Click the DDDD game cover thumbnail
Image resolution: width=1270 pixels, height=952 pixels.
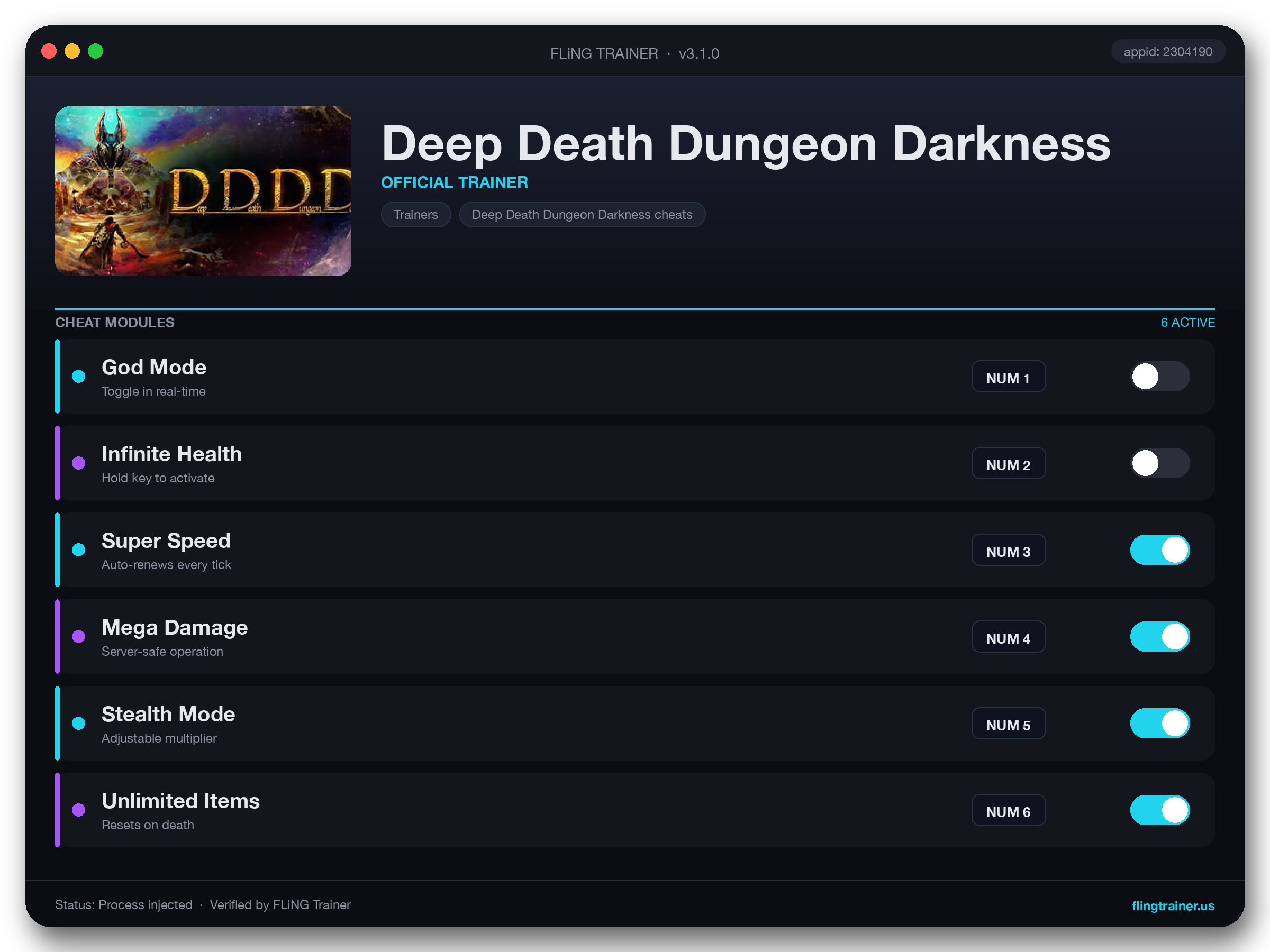pos(203,190)
